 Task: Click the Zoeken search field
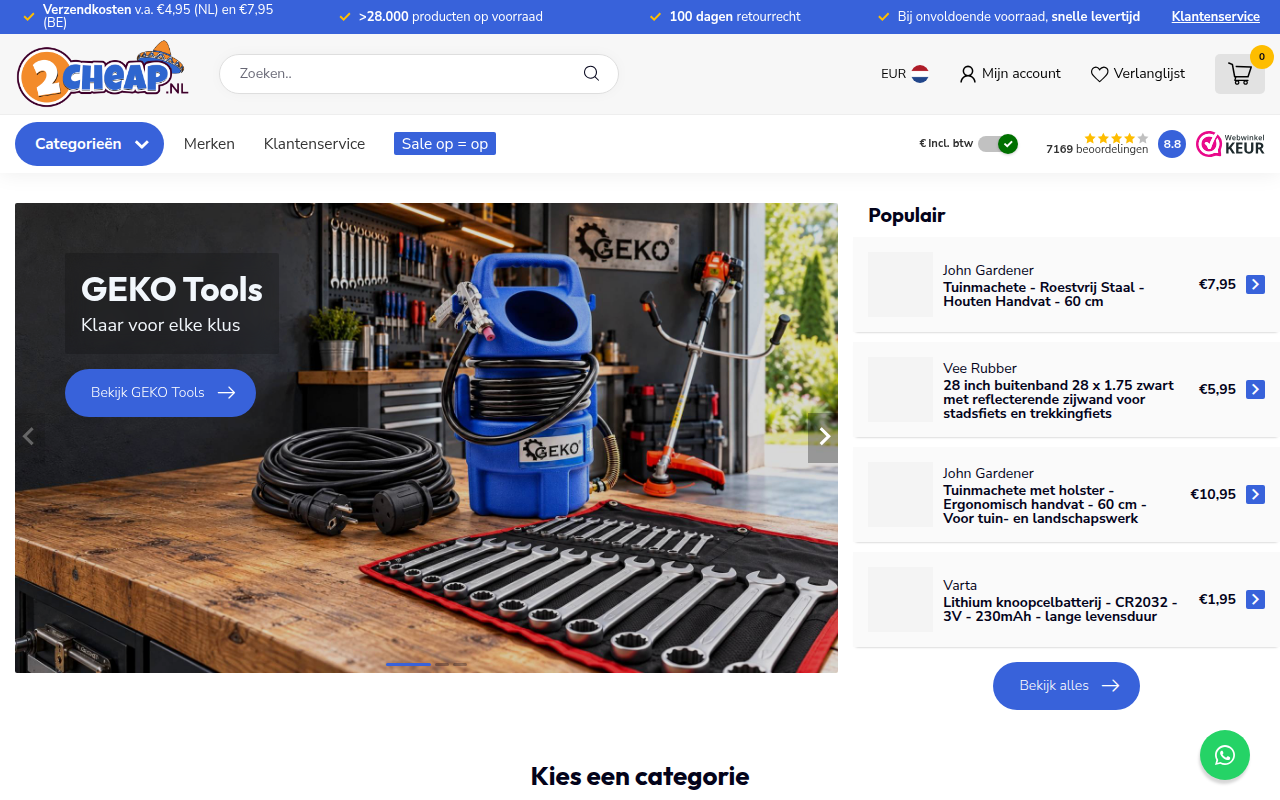419,74
